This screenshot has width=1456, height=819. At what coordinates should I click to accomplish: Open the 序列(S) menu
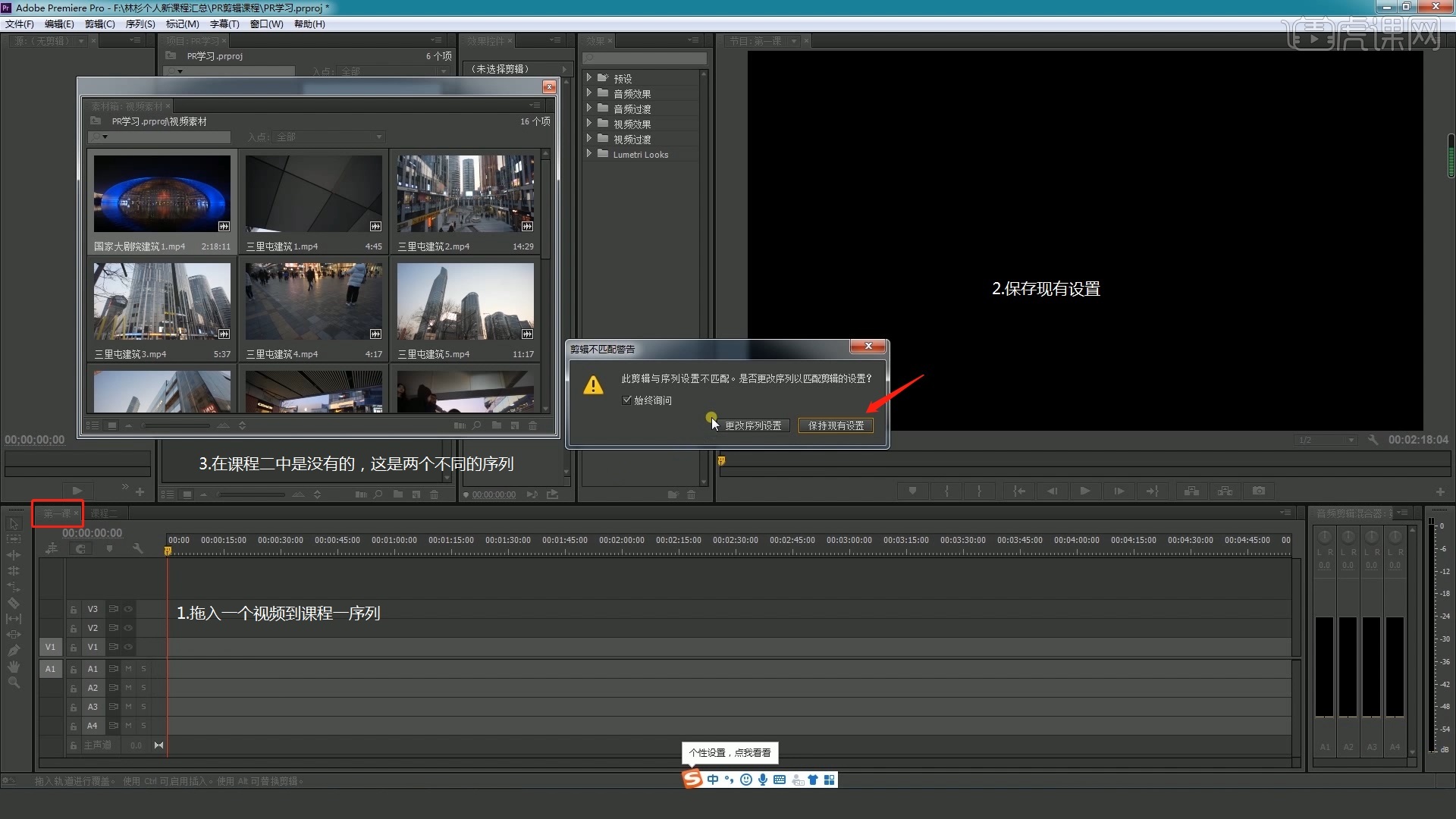140,24
